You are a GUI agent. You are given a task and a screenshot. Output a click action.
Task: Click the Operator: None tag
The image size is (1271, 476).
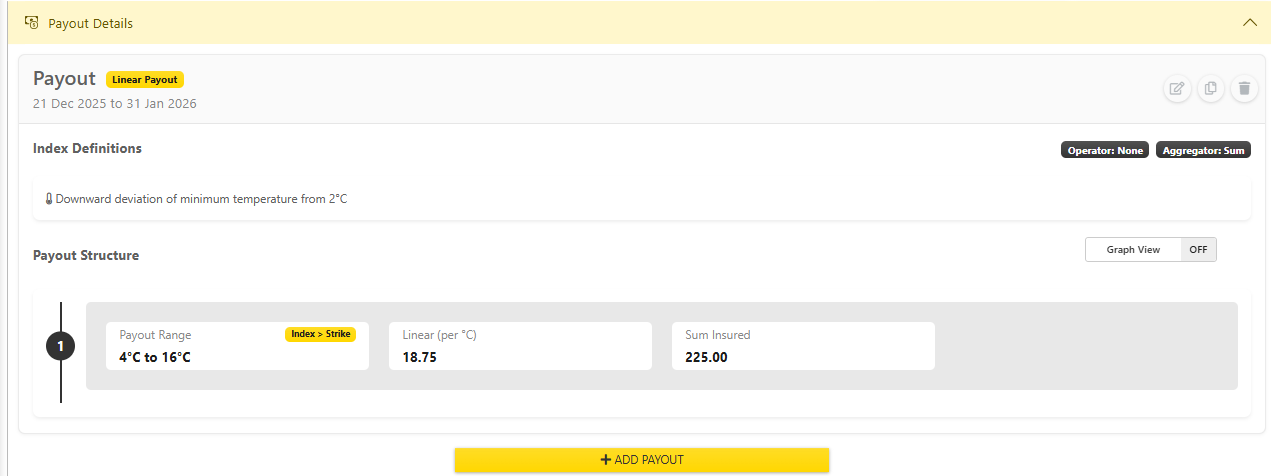click(1105, 150)
